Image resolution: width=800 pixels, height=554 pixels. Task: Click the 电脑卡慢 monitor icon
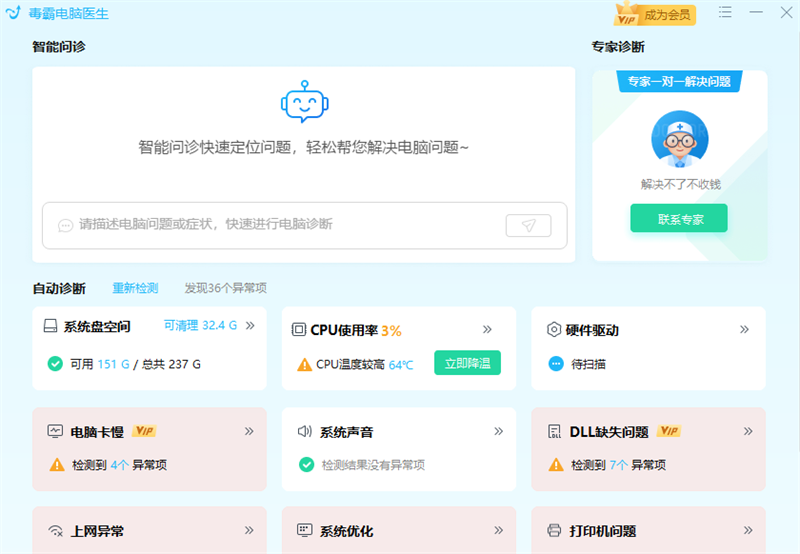tap(55, 432)
